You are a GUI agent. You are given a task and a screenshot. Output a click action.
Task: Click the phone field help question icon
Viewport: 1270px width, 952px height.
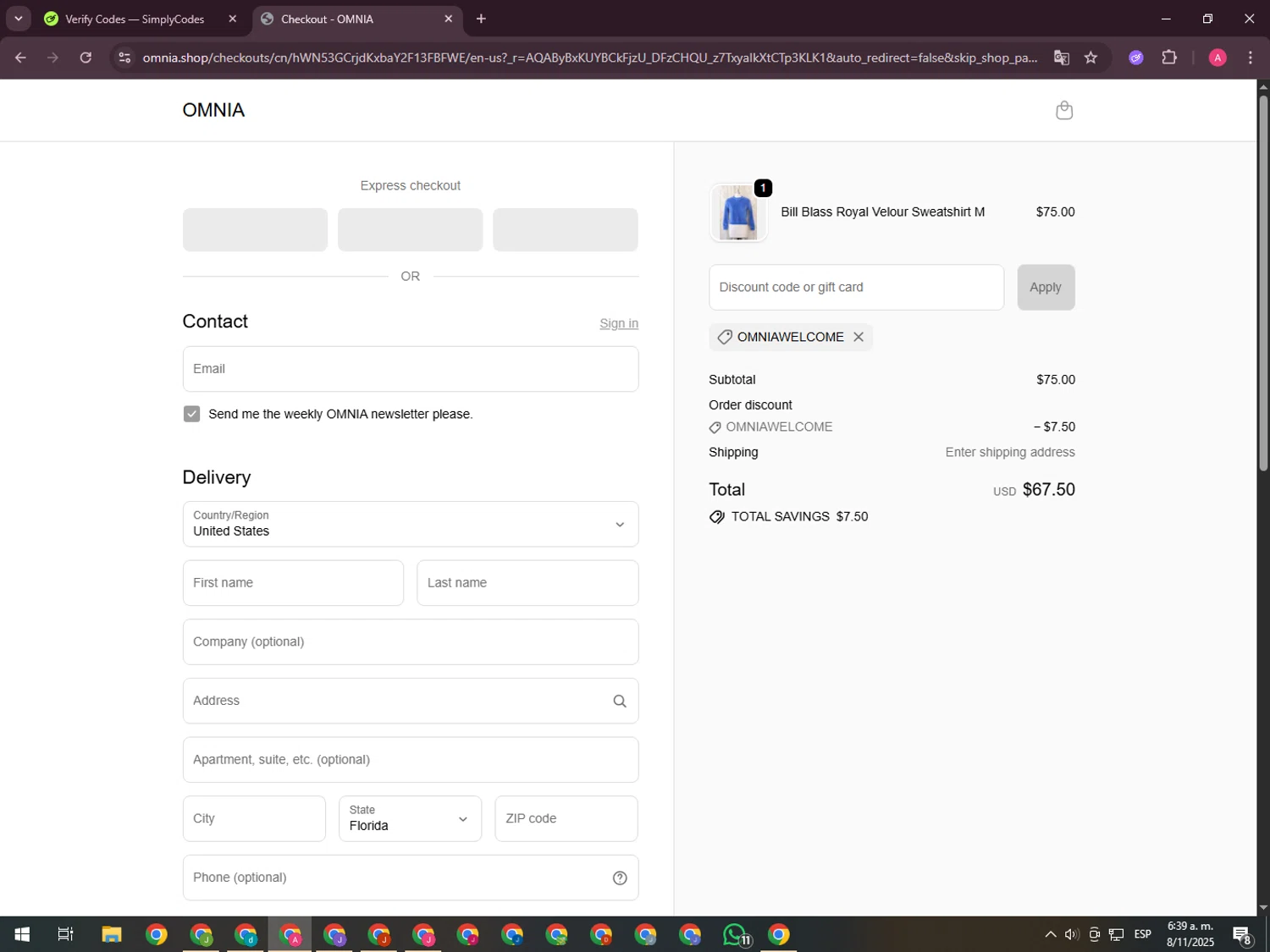coord(620,878)
